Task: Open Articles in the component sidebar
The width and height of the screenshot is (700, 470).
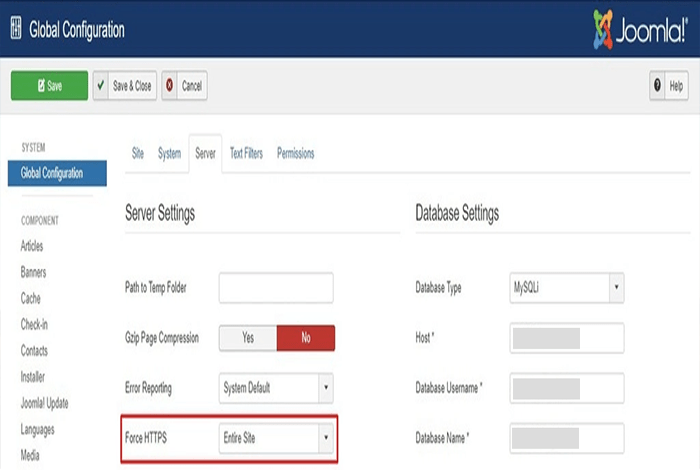Action: (x=32, y=246)
